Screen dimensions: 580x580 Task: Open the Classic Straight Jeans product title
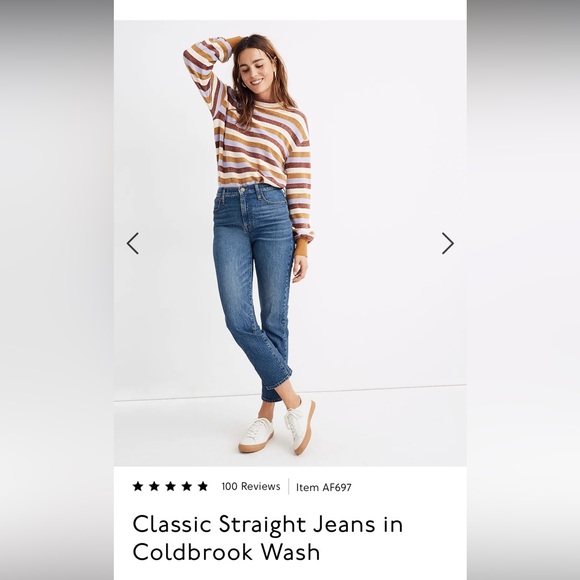[267, 525]
